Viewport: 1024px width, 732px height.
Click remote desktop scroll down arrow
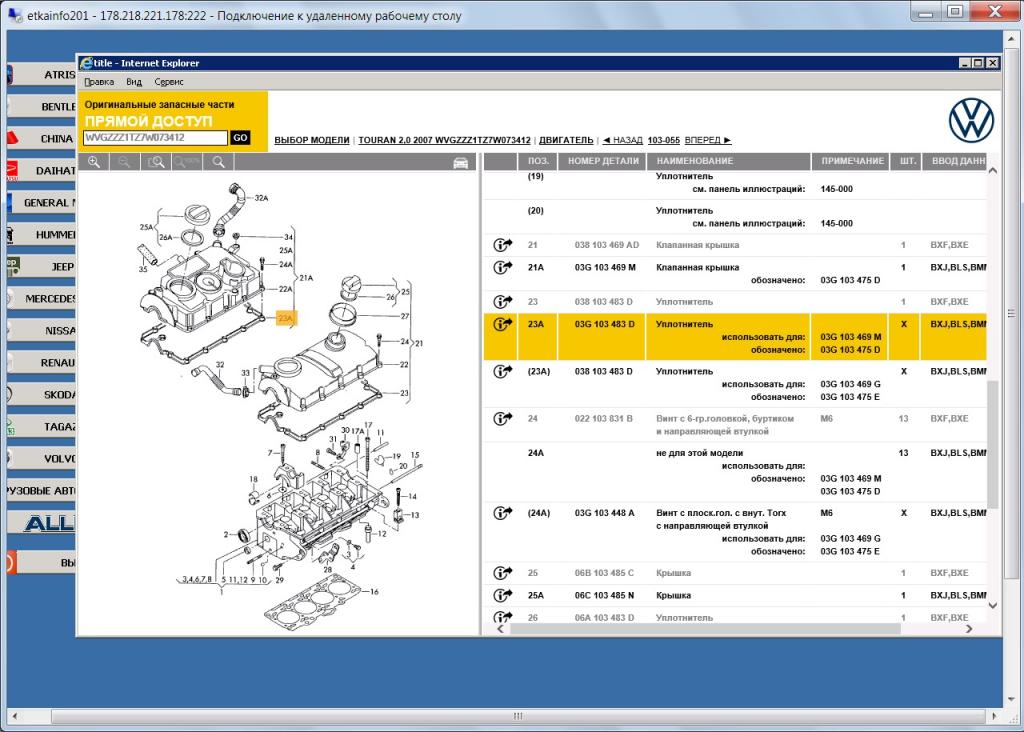coord(1012,699)
